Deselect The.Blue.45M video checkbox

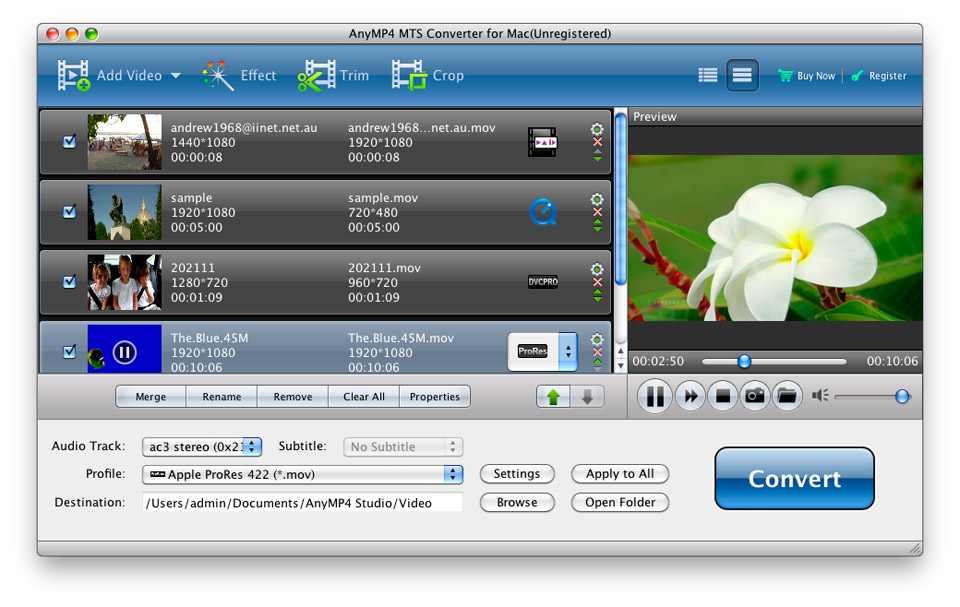[x=69, y=352]
